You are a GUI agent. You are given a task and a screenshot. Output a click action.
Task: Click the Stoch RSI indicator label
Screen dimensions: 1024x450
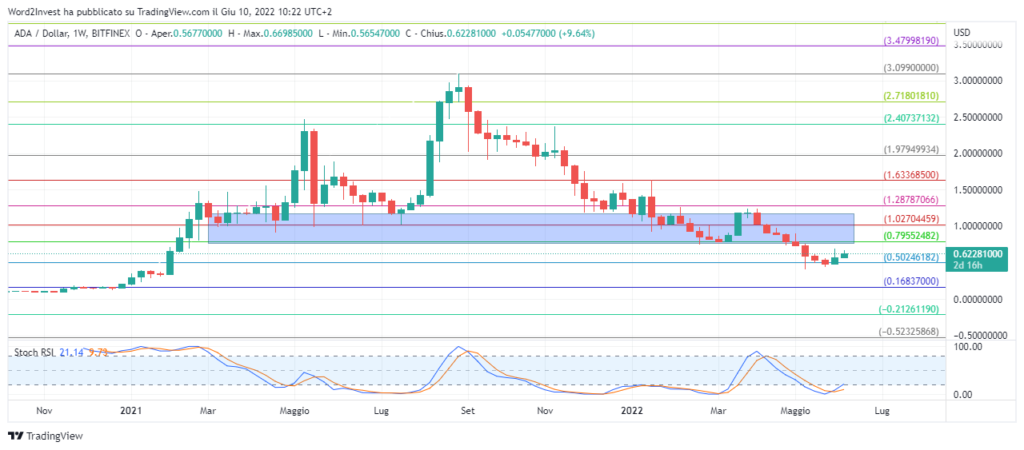[31, 353]
